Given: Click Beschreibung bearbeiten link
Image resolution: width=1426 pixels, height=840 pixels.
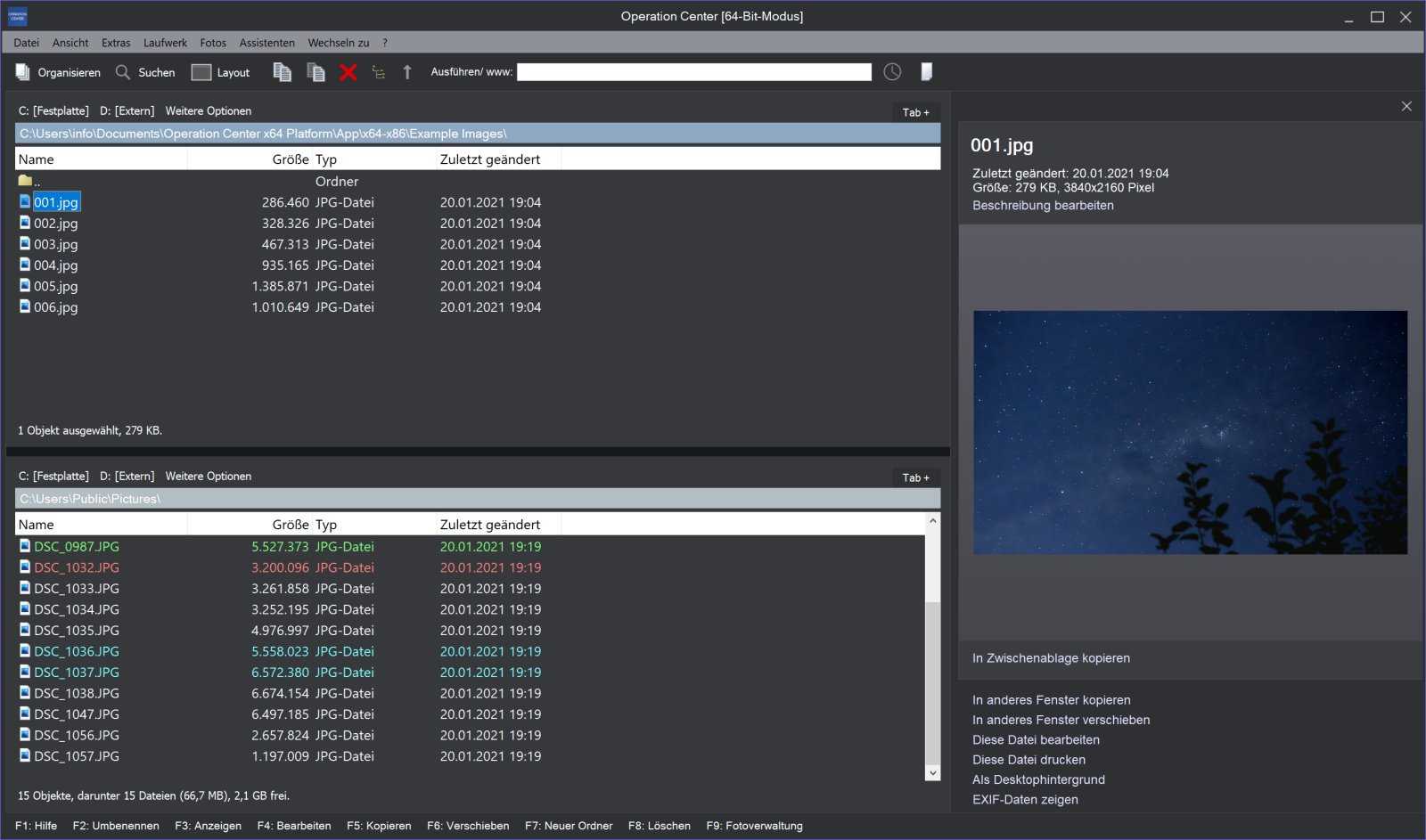Looking at the screenshot, I should pos(1043,205).
